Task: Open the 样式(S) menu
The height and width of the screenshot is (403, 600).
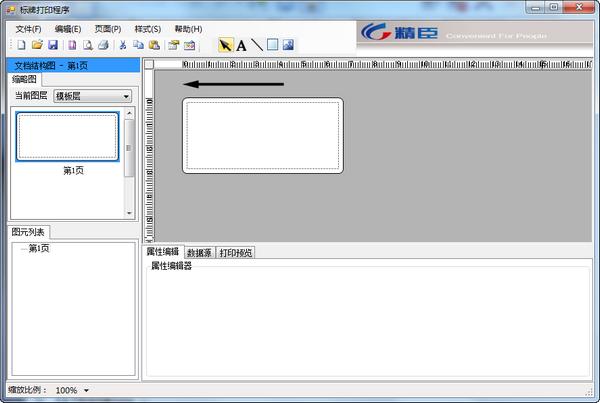Action: 148,29
